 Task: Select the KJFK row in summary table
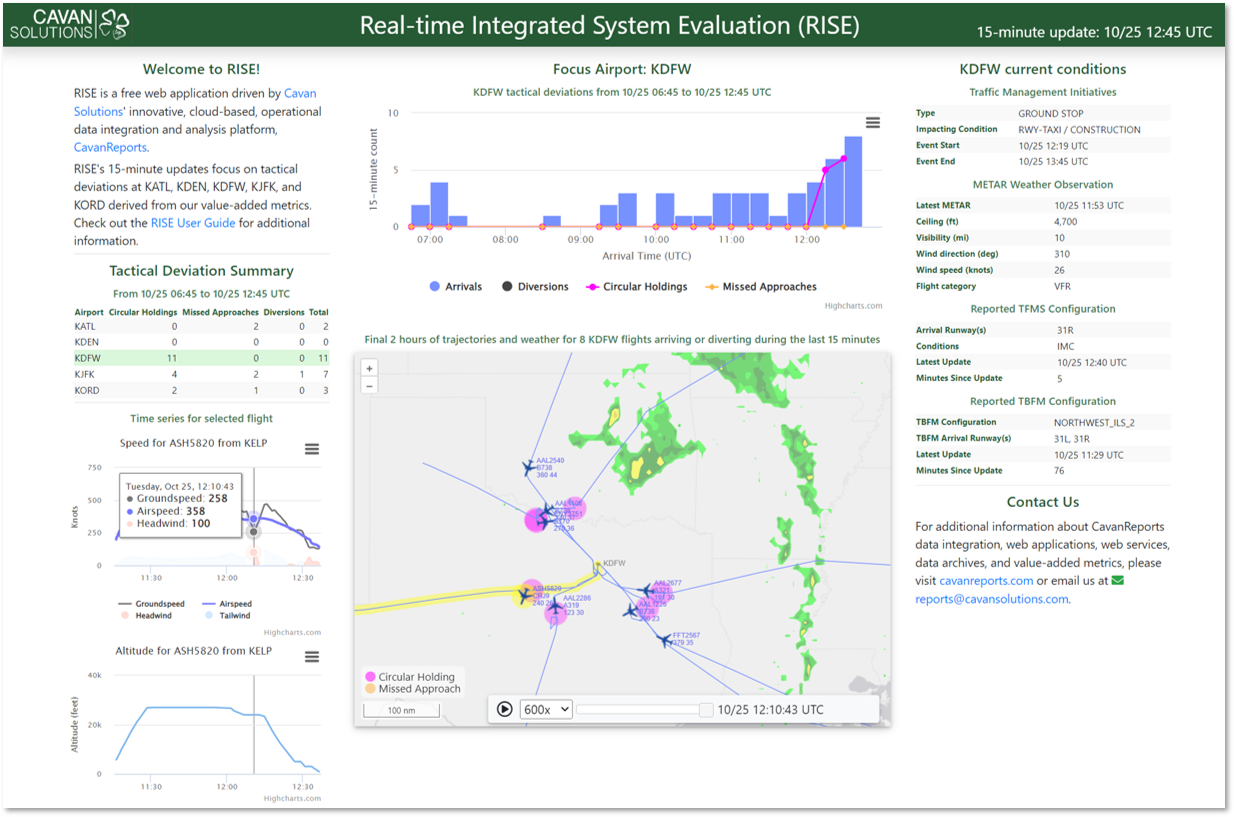click(x=87, y=374)
